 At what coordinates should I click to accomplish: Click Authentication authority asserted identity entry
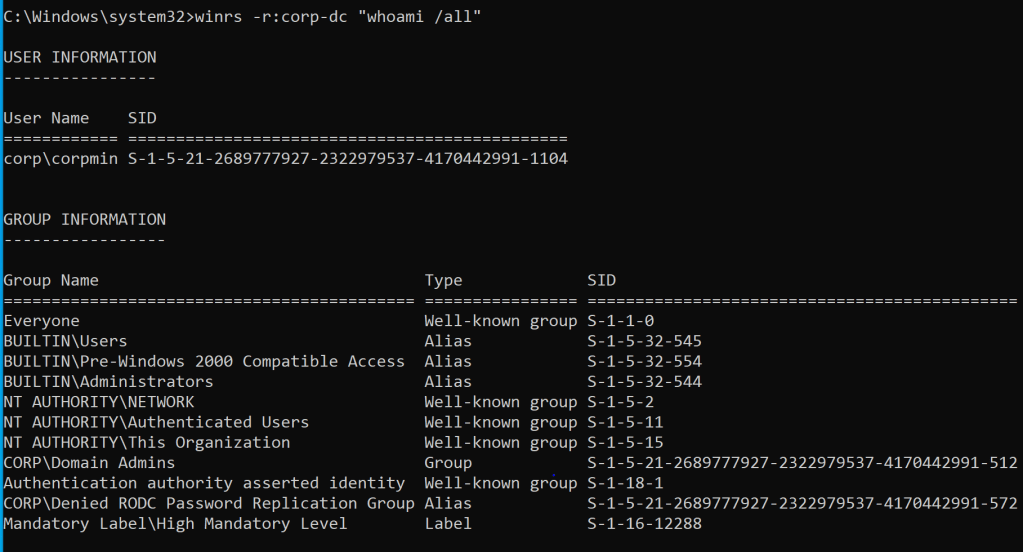click(x=204, y=483)
